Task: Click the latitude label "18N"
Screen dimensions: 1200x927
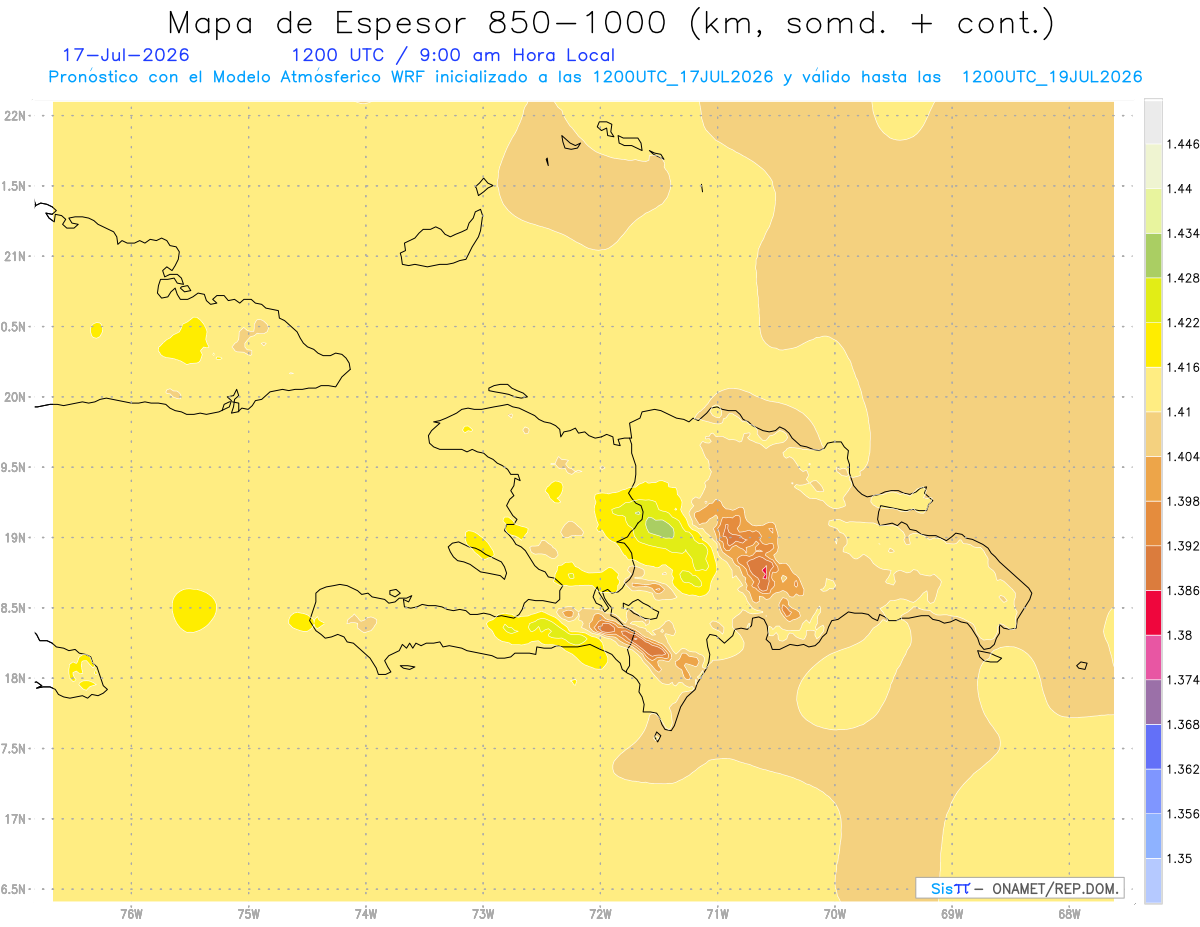Action: point(15,678)
